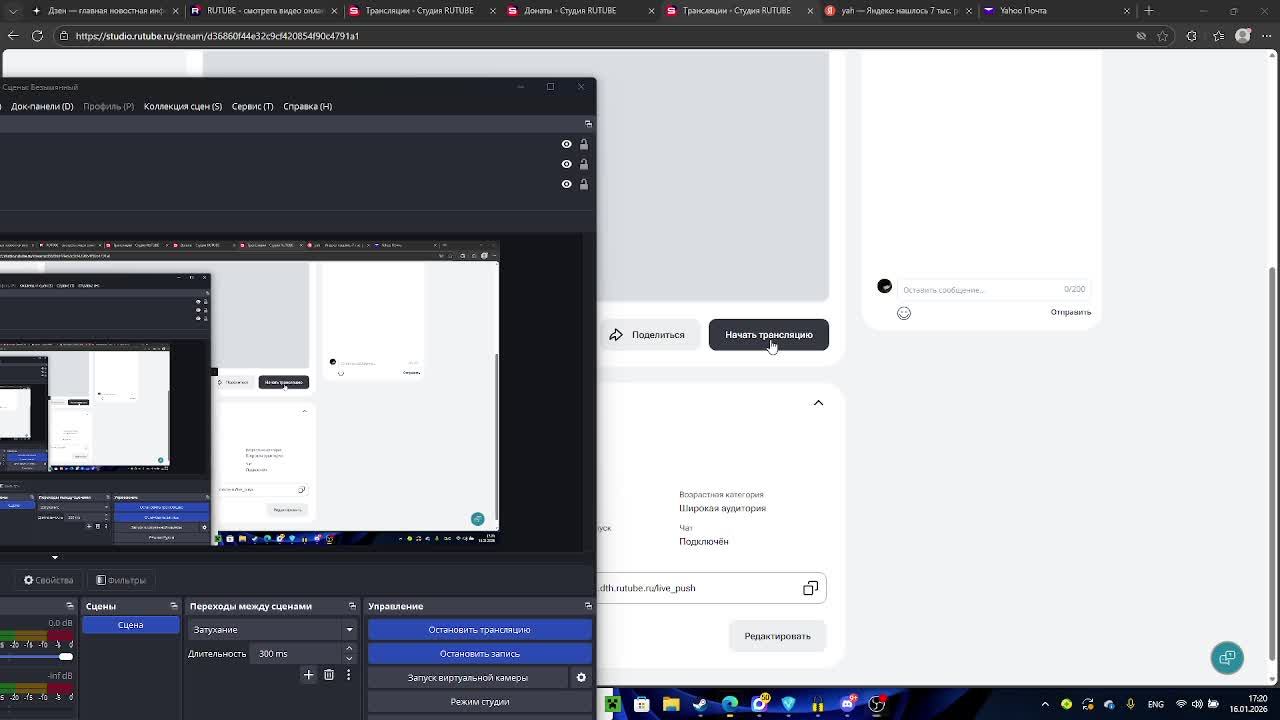Screen dimensions: 1280x720
Task: Open the Профиль (P) menu
Action: click(x=108, y=106)
